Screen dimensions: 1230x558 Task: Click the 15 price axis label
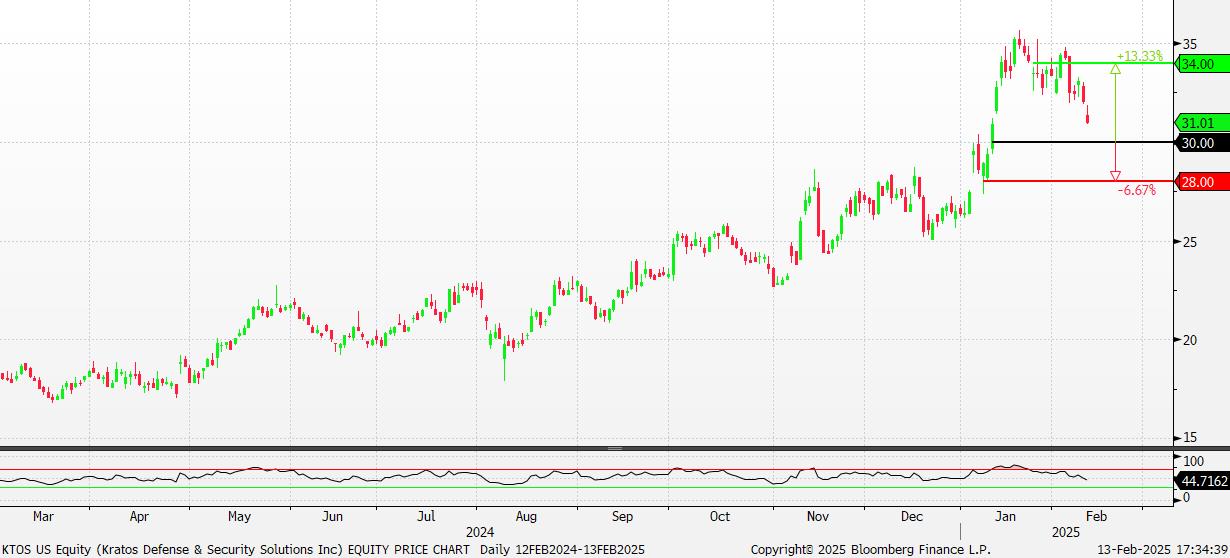click(1190, 437)
